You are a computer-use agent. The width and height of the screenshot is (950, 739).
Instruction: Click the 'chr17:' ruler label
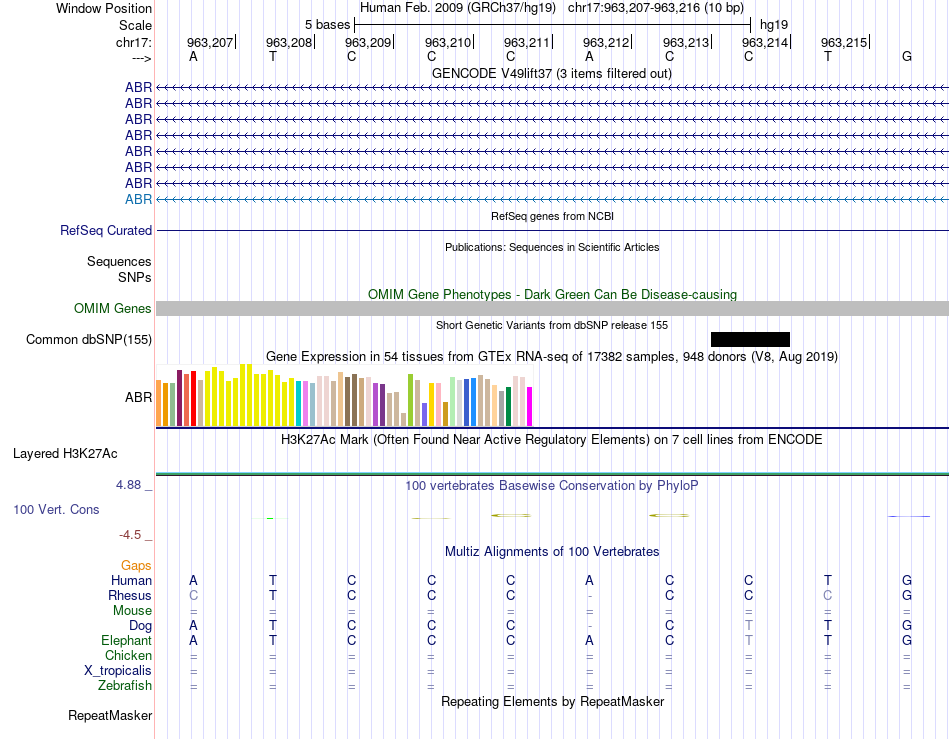(133, 42)
